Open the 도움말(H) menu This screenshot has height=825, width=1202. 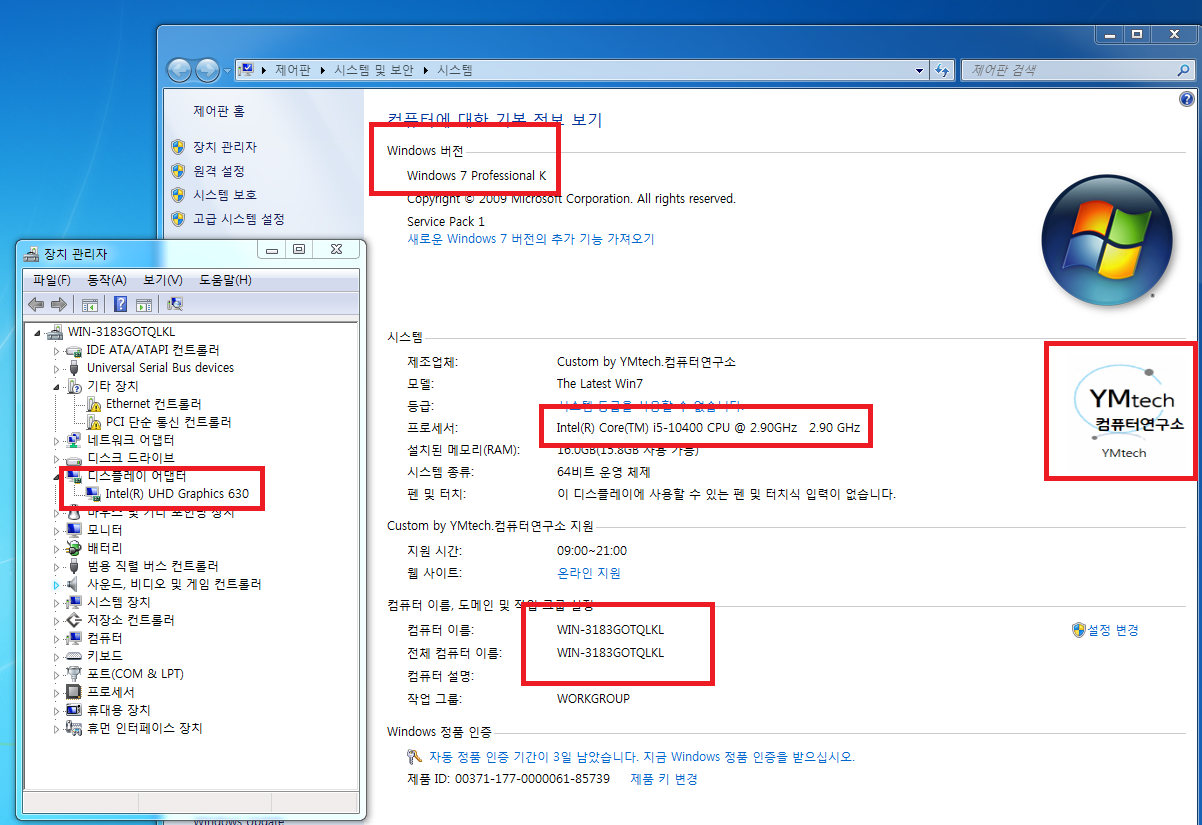[225, 280]
